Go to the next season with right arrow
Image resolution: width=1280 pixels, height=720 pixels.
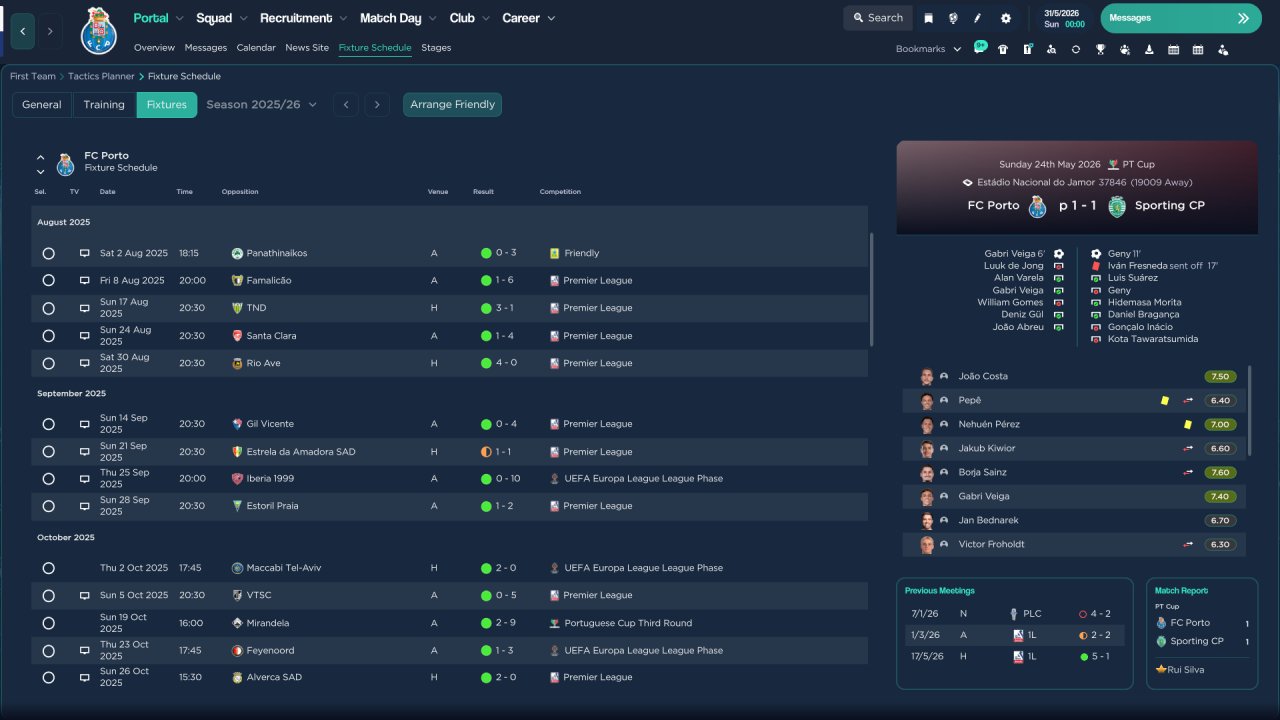click(x=376, y=105)
